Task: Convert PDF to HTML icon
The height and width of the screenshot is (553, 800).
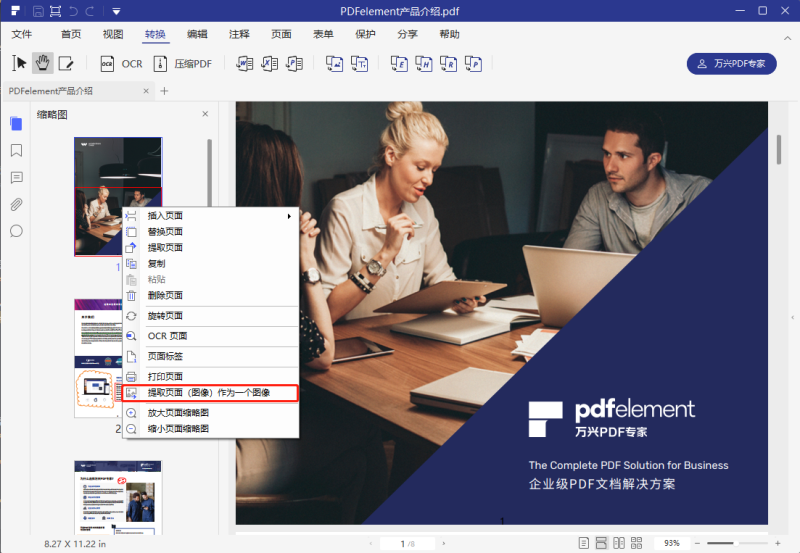Action: point(424,64)
